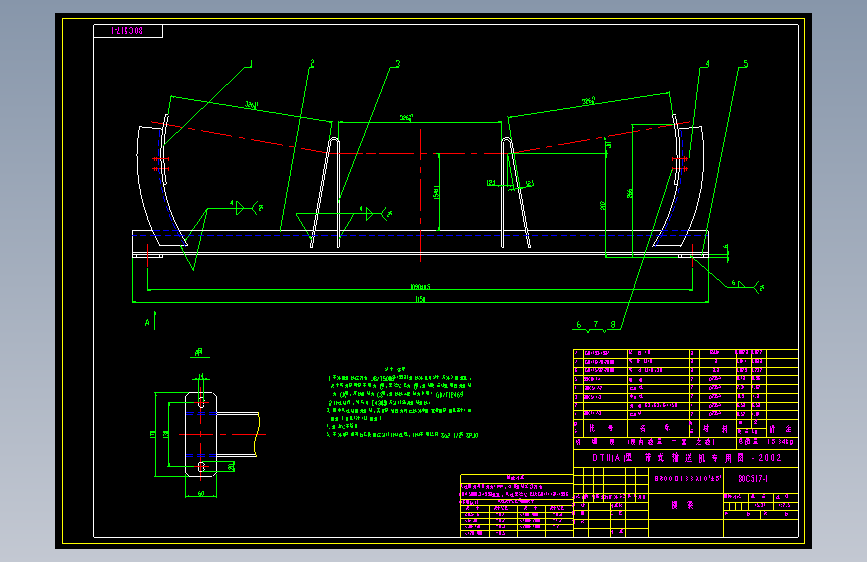Click balloon number 4 leader label

pyautogui.click(x=707, y=64)
